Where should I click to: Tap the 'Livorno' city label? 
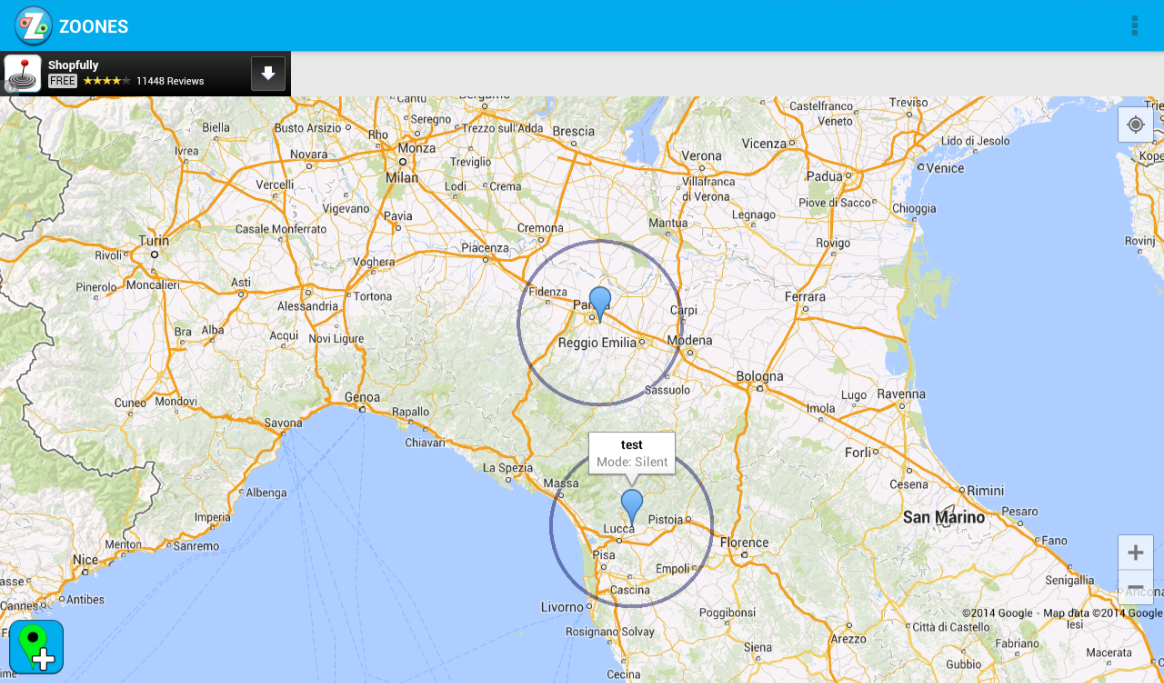click(x=562, y=607)
